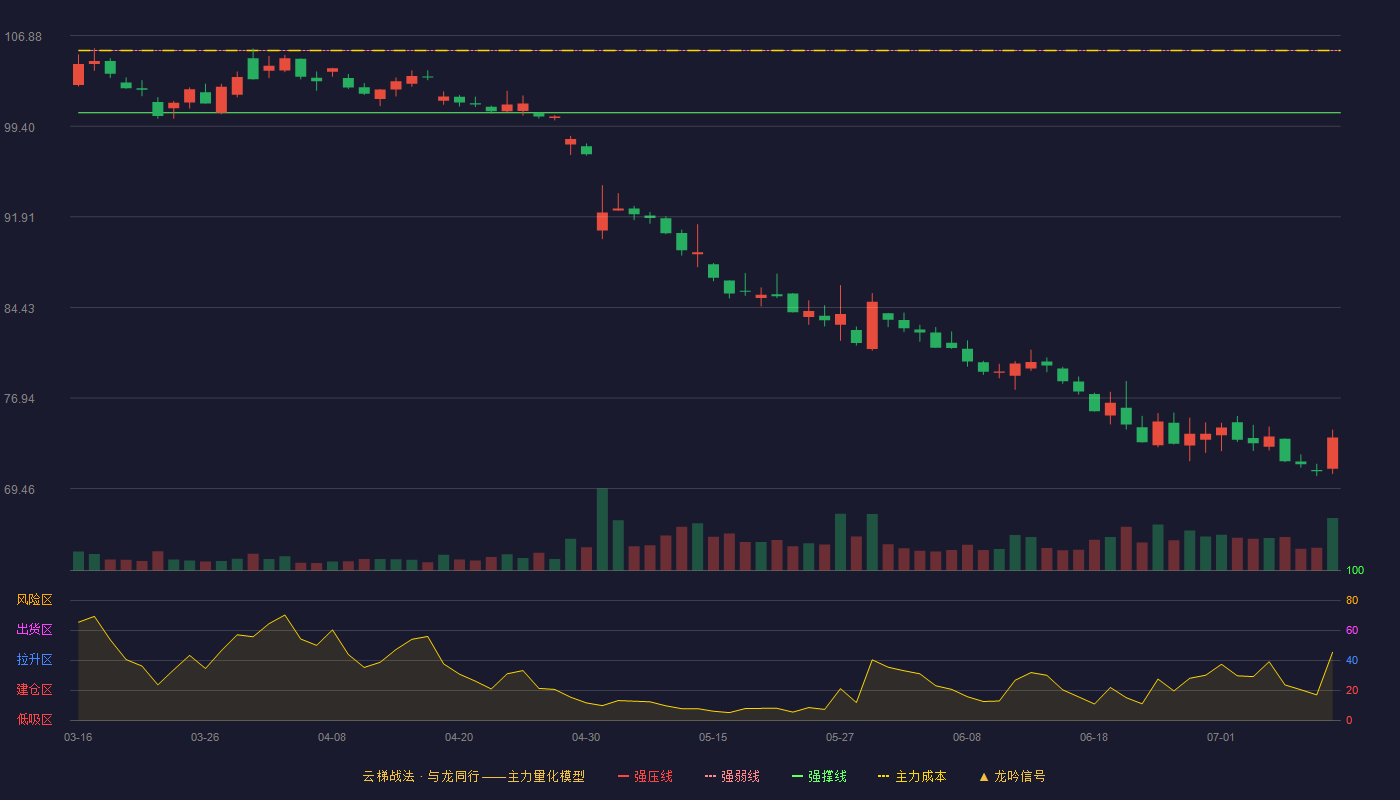
Task: Toggle the 主力成本 legend entry
Action: (x=911, y=776)
